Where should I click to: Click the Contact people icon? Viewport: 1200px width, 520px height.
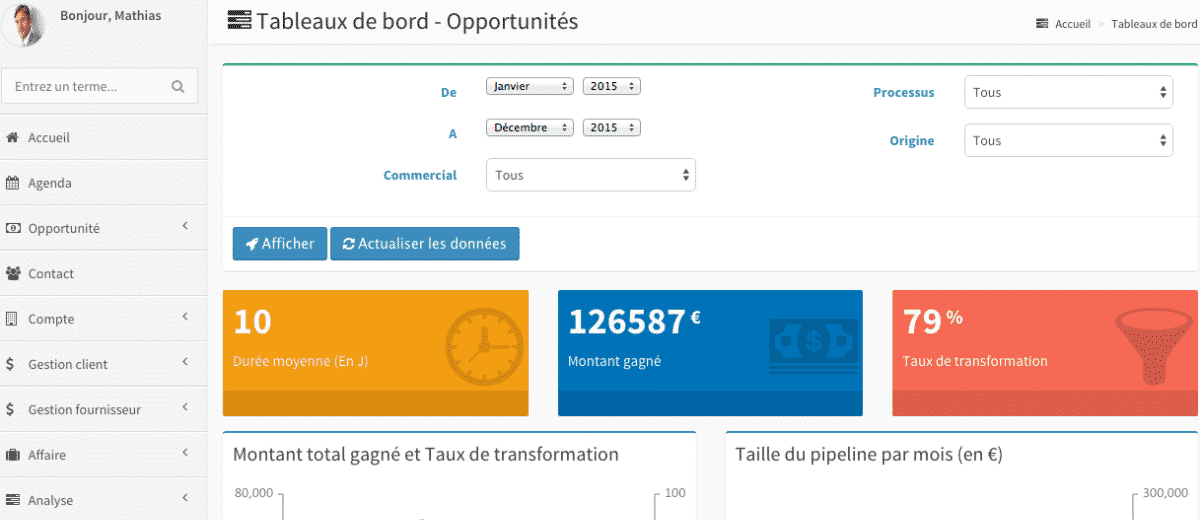point(13,273)
